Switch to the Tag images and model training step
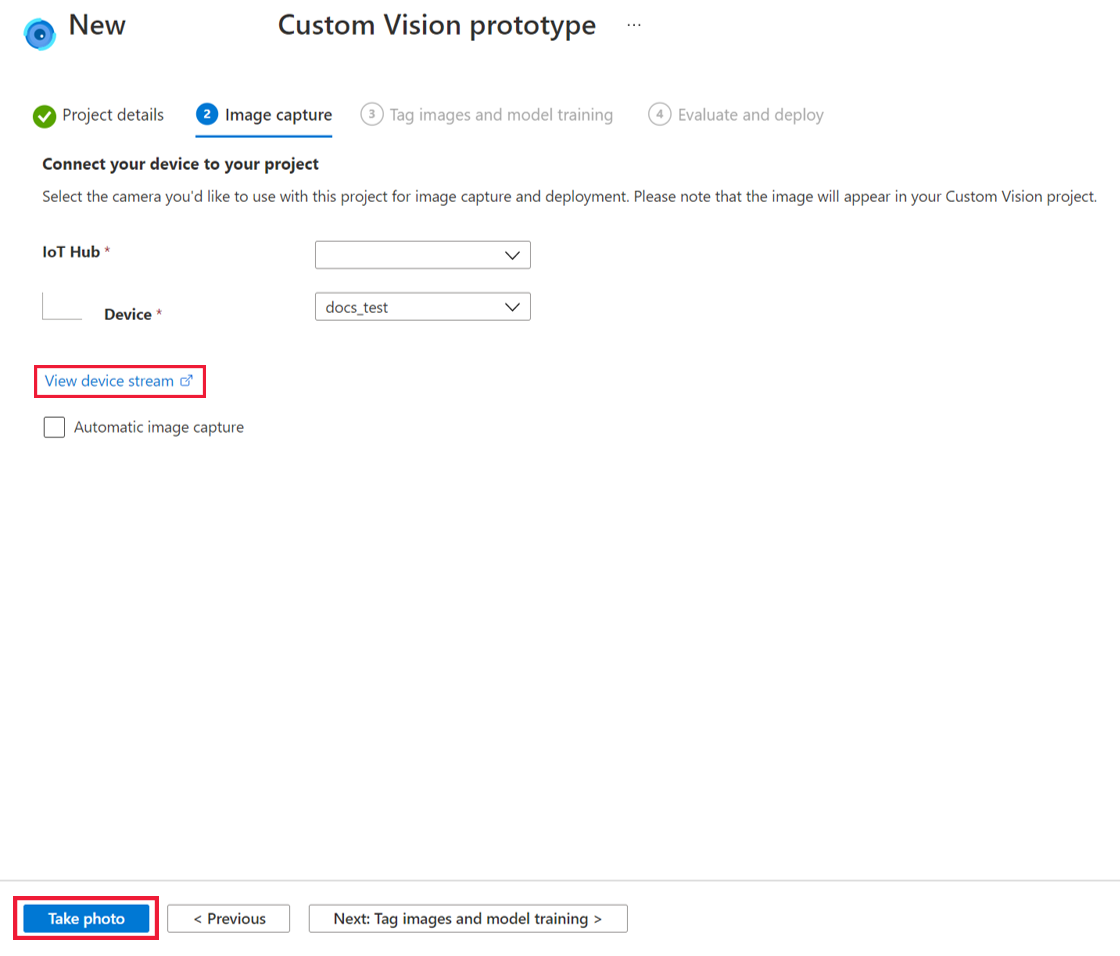 (x=501, y=115)
